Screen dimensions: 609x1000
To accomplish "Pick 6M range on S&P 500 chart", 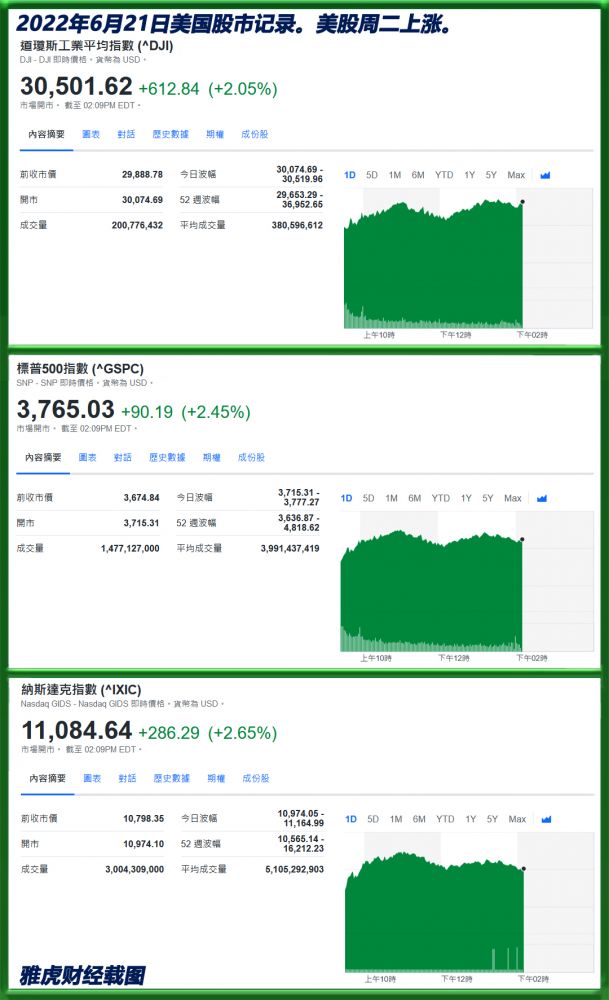I will (x=414, y=498).
